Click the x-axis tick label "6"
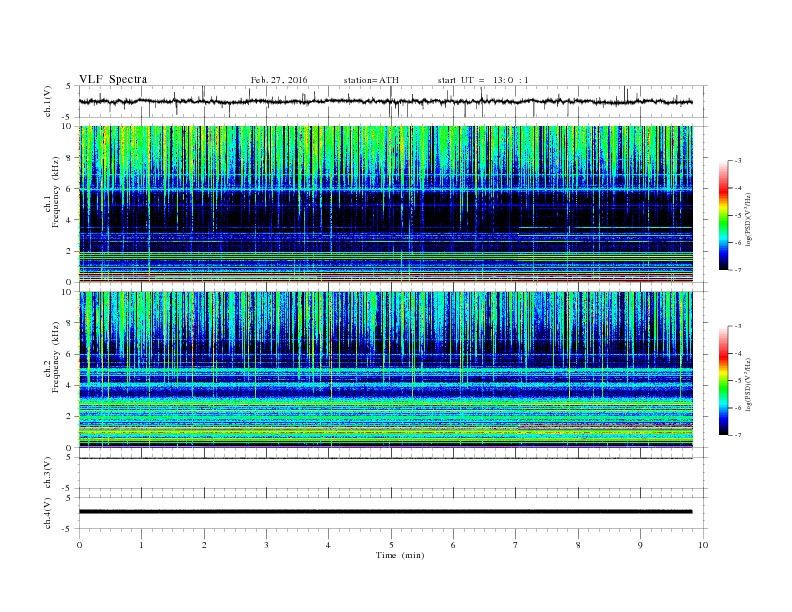 [454, 545]
